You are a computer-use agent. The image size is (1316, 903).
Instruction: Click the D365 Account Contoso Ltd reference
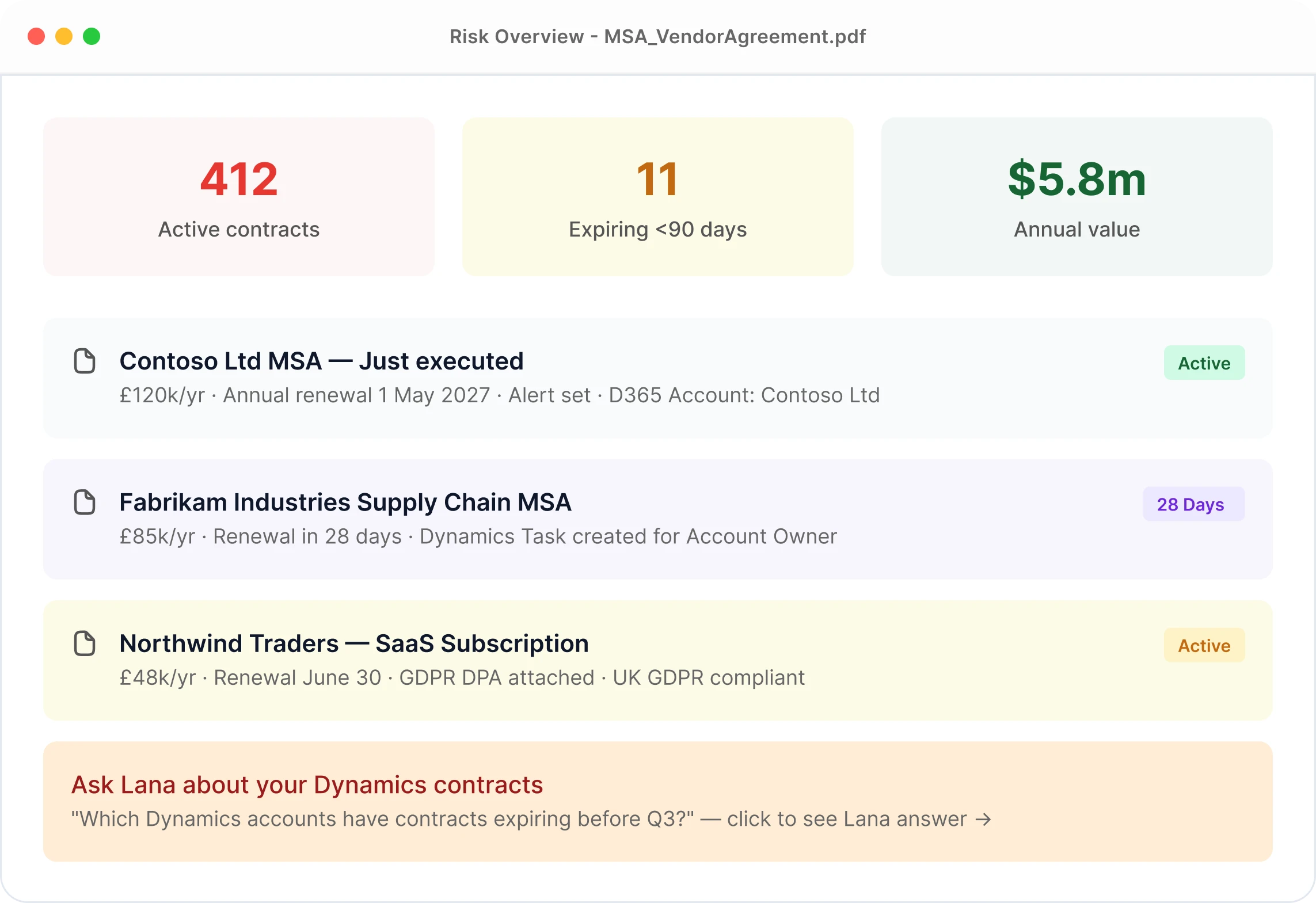743,395
